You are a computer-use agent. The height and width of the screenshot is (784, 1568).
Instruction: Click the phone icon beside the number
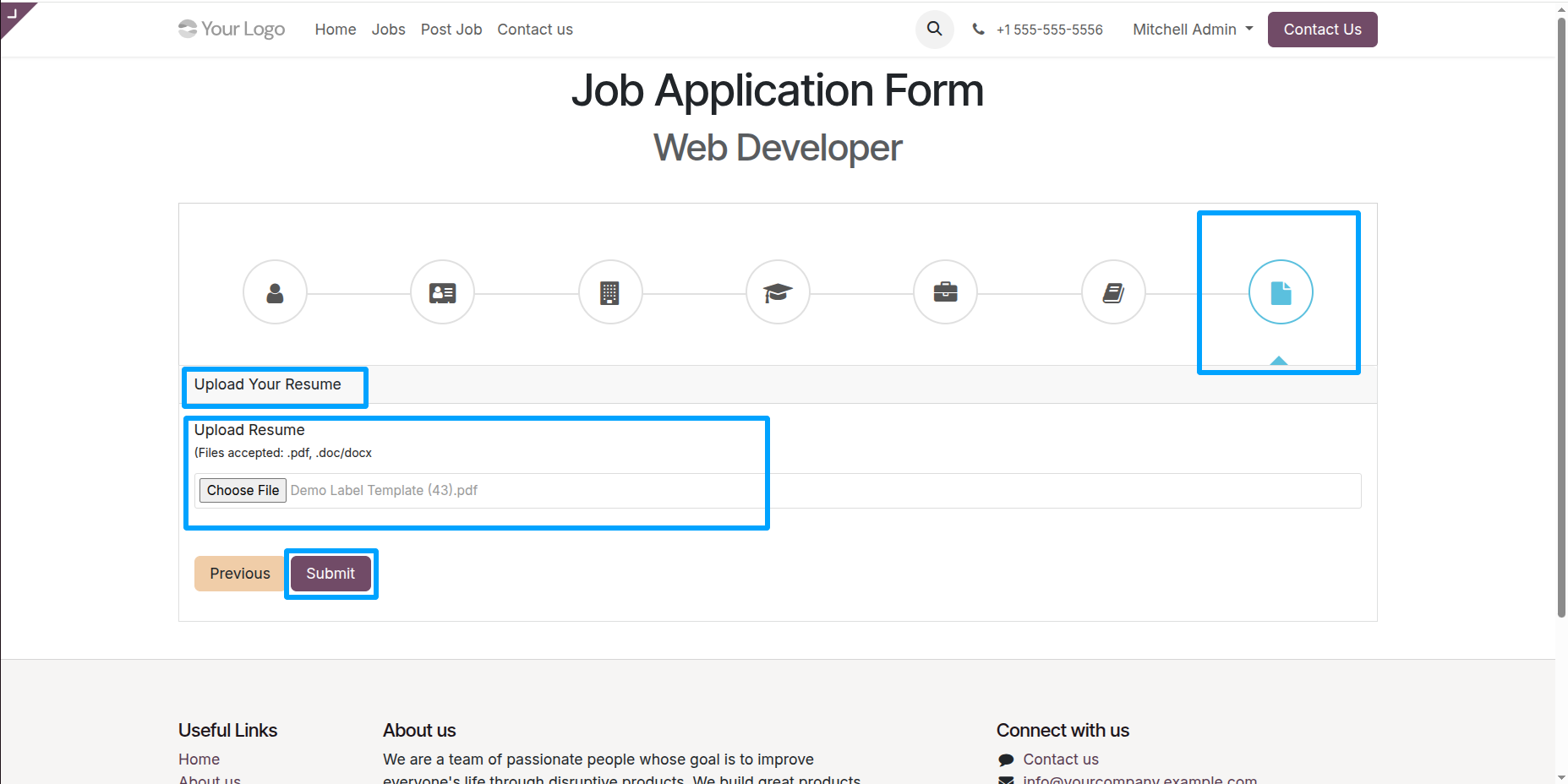(978, 29)
